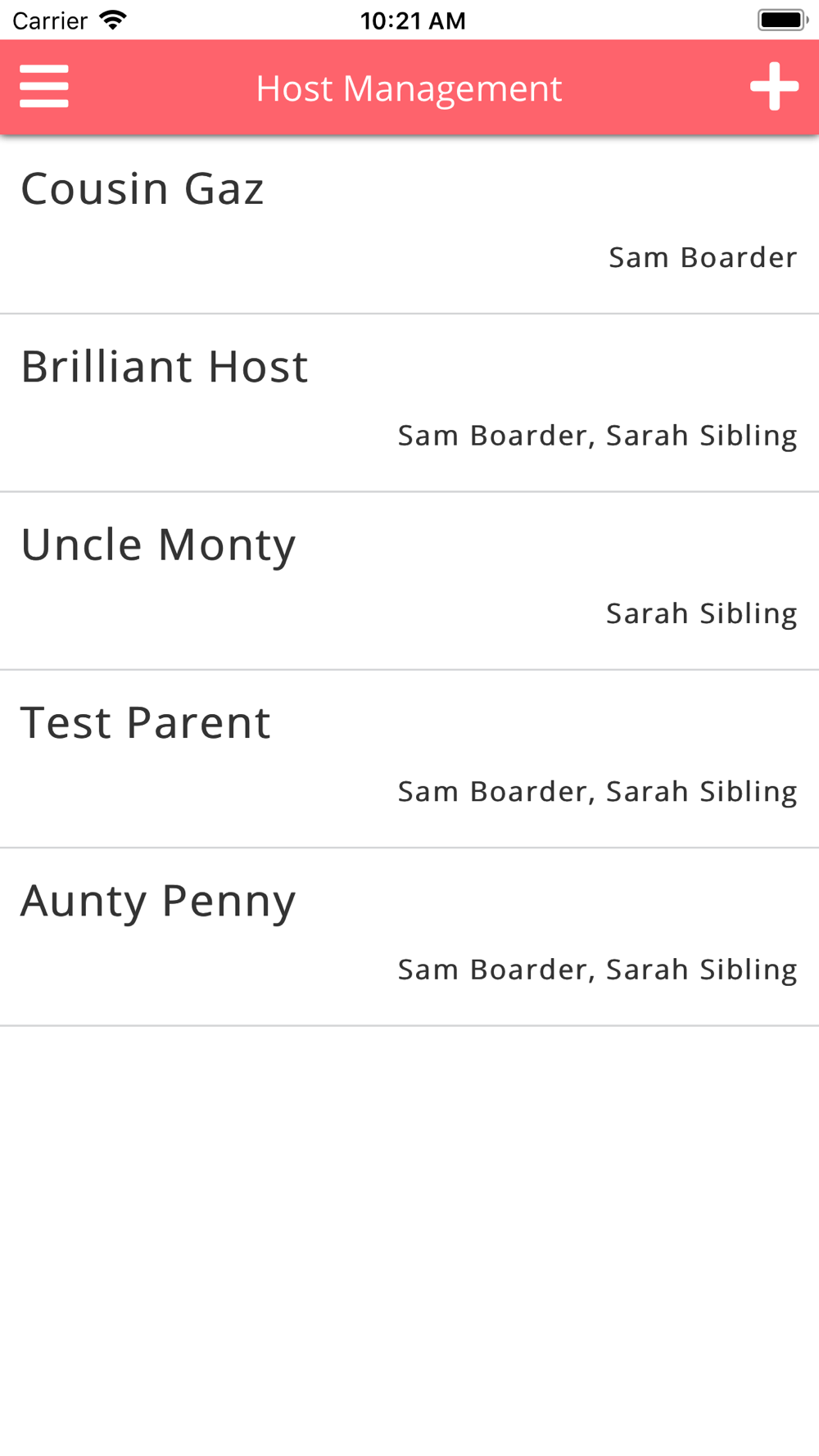This screenshot has width=819, height=1456.
Task: Tap boarders listed under Brilliant Host
Action: (597, 436)
